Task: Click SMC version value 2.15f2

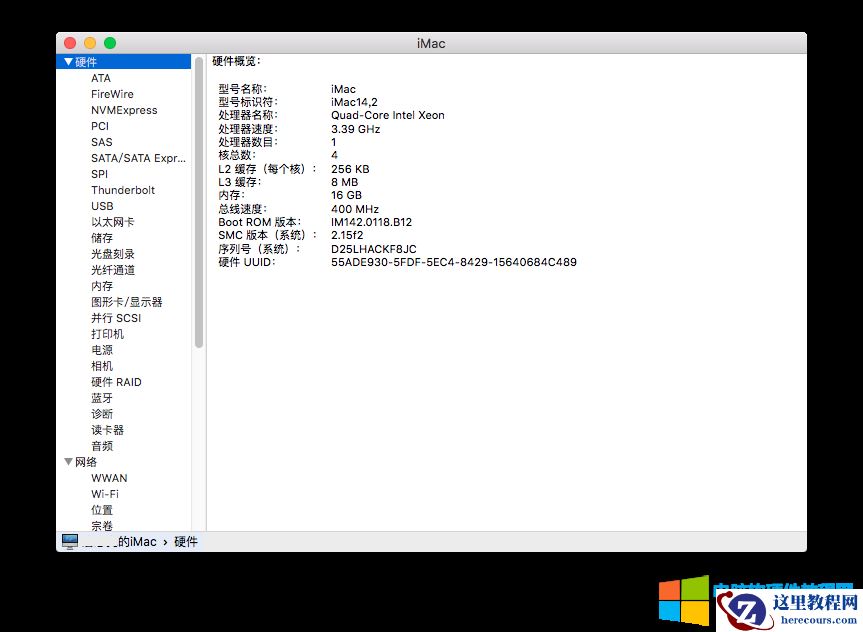Action: coord(347,235)
